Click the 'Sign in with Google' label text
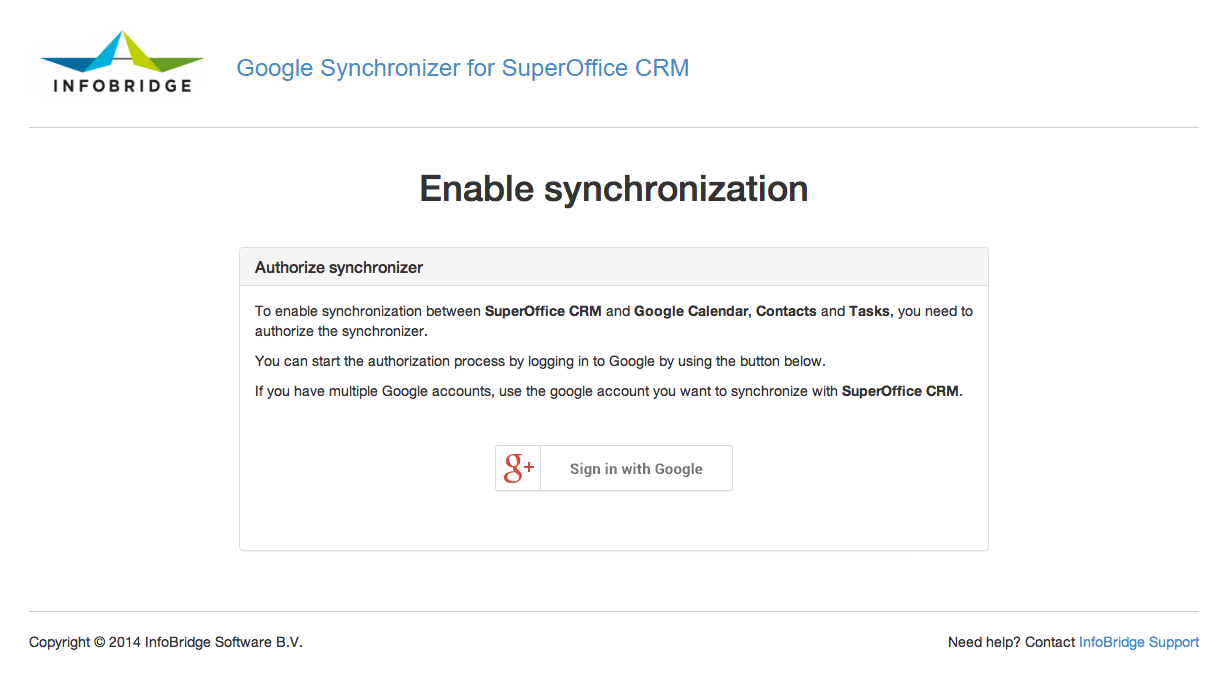1218x698 pixels. point(636,469)
